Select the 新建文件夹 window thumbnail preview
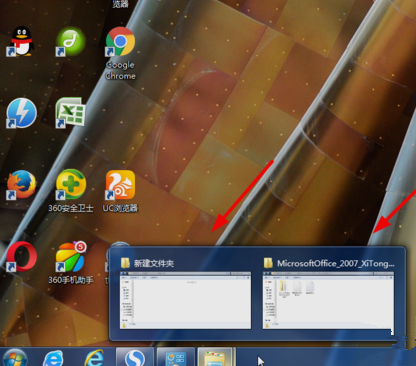 (185, 300)
